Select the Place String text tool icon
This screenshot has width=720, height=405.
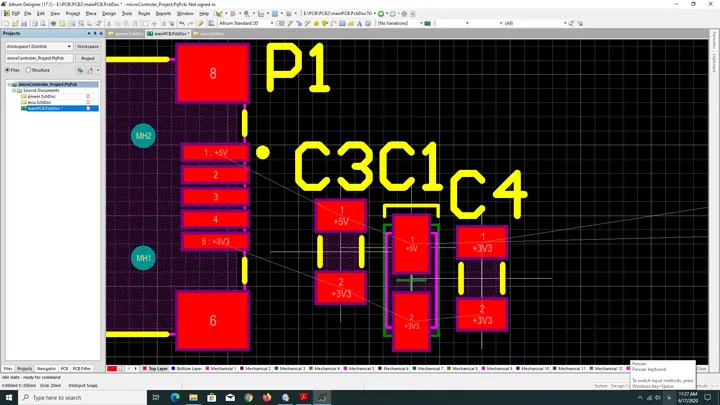click(x=360, y=23)
